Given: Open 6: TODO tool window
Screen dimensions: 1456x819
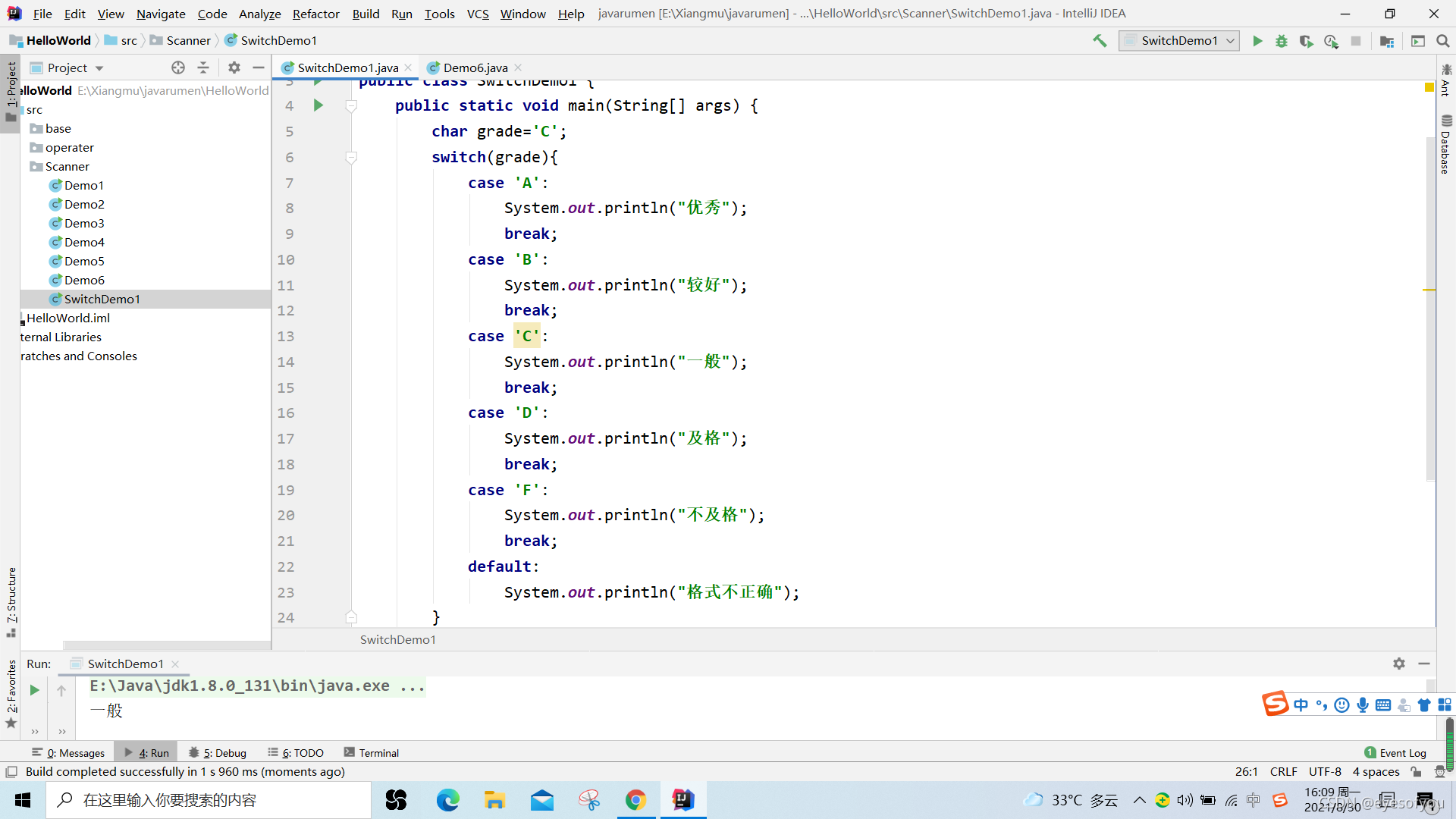Looking at the screenshot, I should (296, 752).
